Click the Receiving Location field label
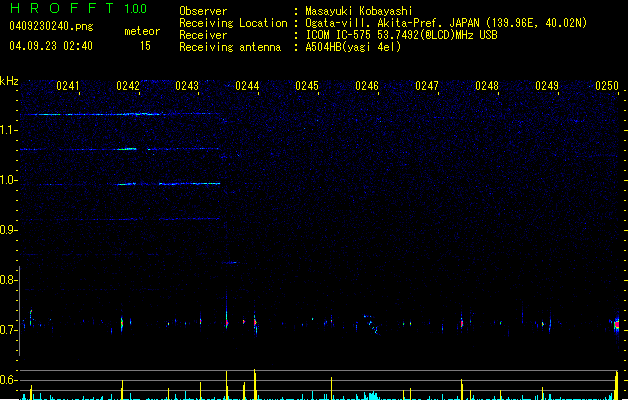 tap(233, 23)
